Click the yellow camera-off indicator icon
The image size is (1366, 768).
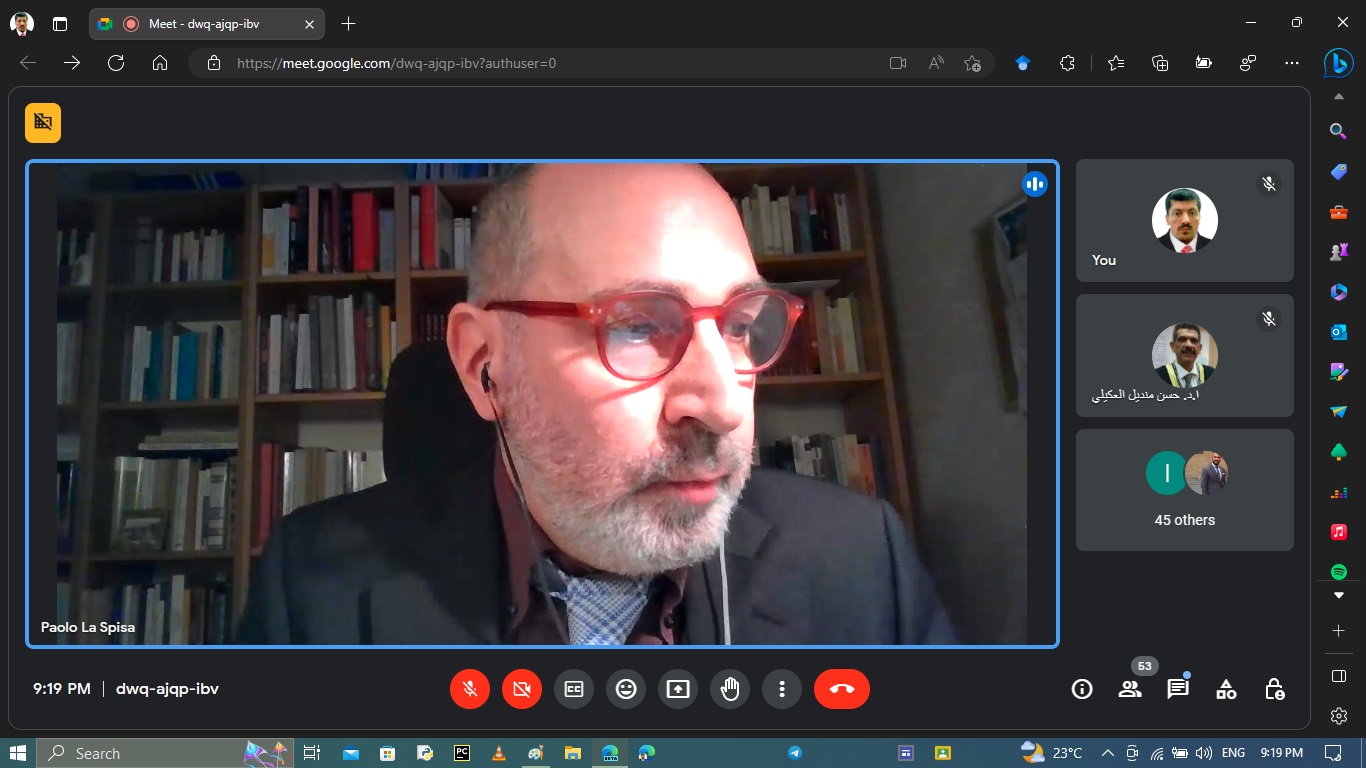43,123
